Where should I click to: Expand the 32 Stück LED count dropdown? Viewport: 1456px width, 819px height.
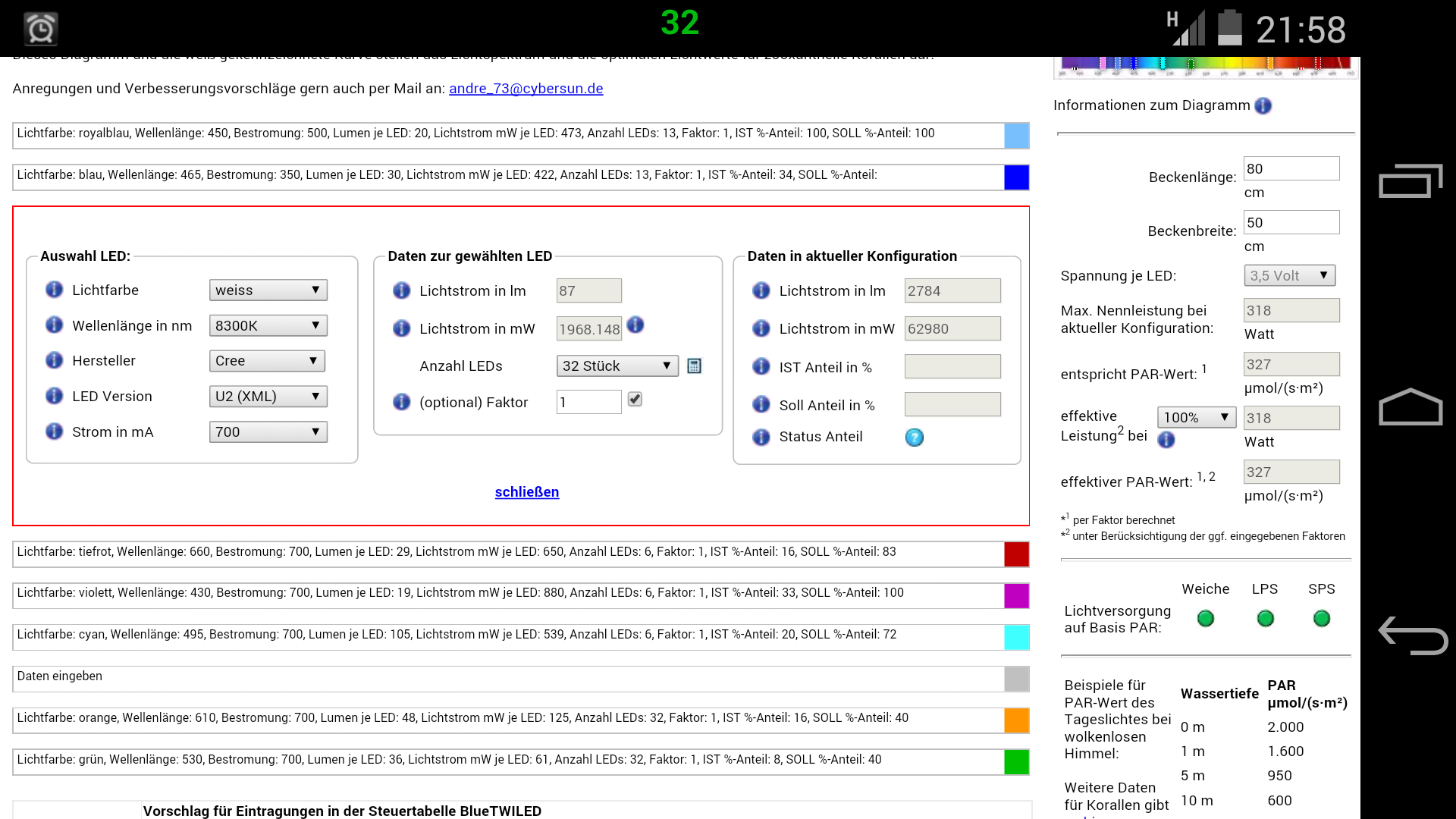click(x=617, y=366)
